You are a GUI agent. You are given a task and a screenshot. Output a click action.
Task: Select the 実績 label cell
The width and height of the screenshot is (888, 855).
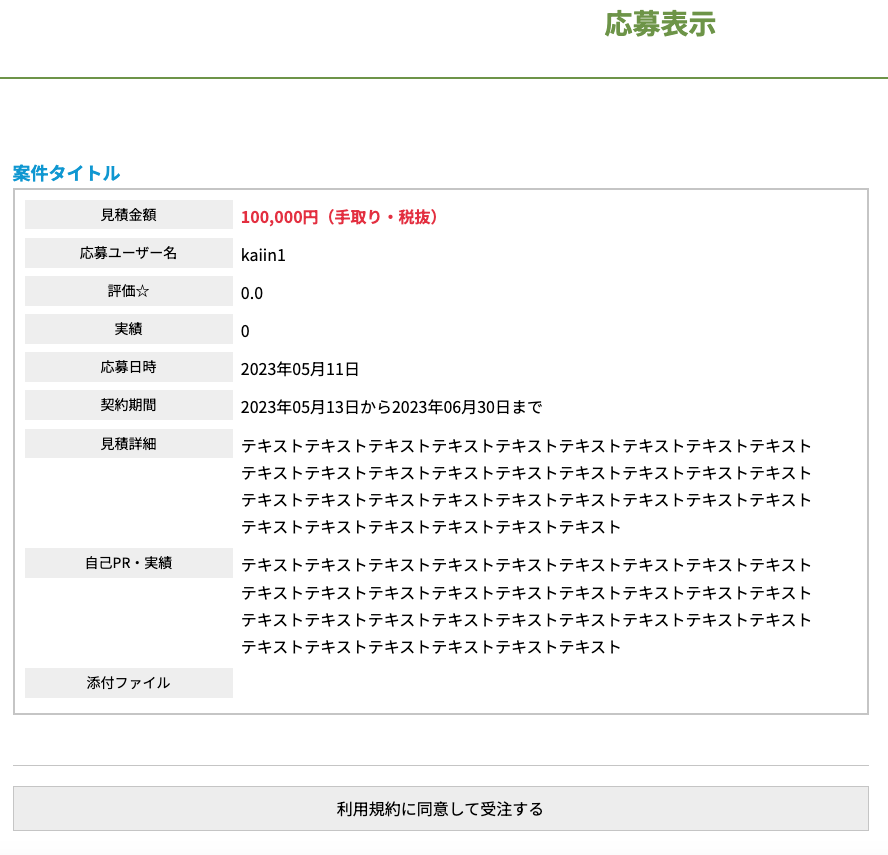(x=128, y=329)
